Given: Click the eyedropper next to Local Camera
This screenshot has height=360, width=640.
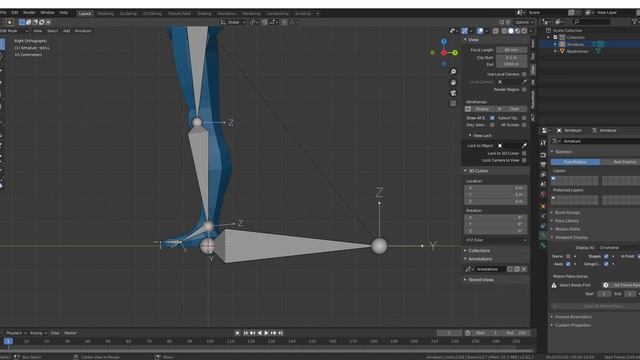Looking at the screenshot, I should (x=524, y=82).
